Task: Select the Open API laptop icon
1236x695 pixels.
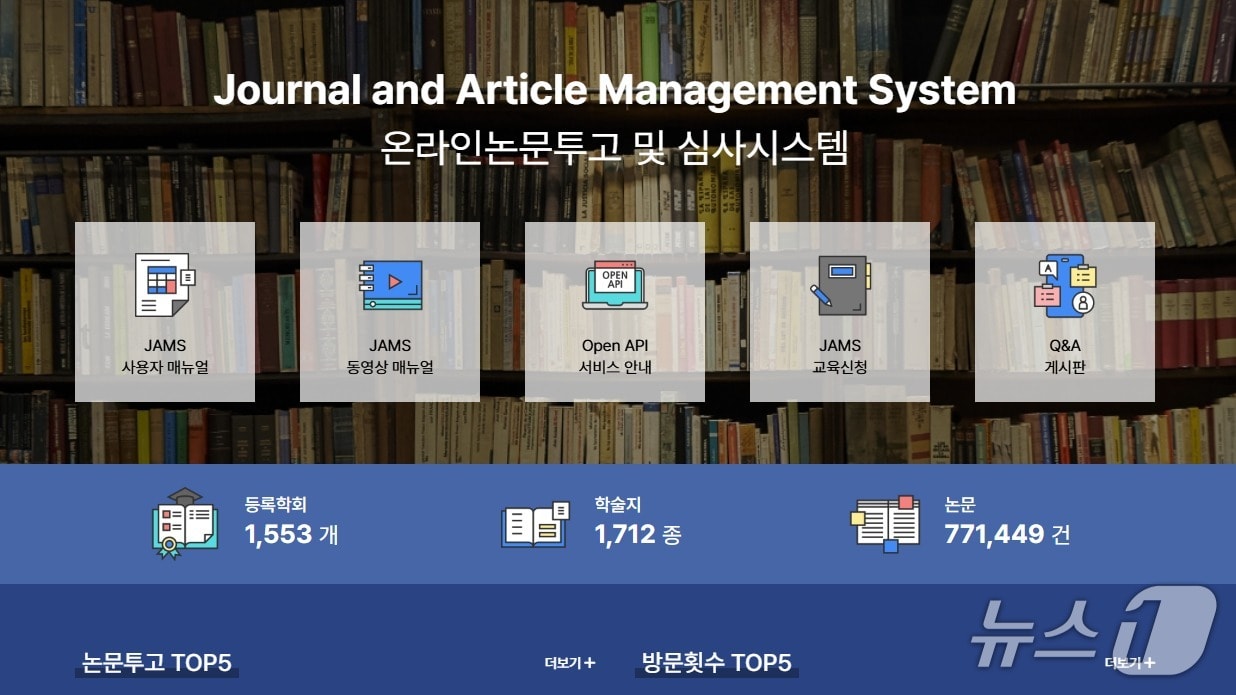Action: (x=614, y=283)
